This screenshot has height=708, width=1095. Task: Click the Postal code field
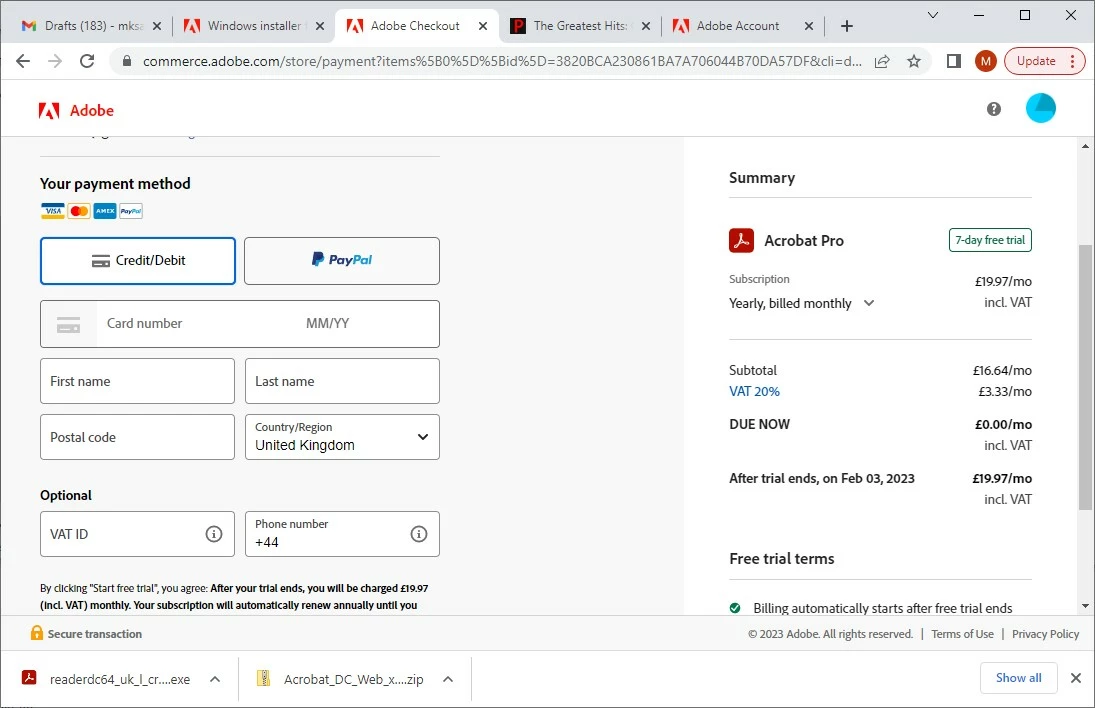tap(138, 437)
